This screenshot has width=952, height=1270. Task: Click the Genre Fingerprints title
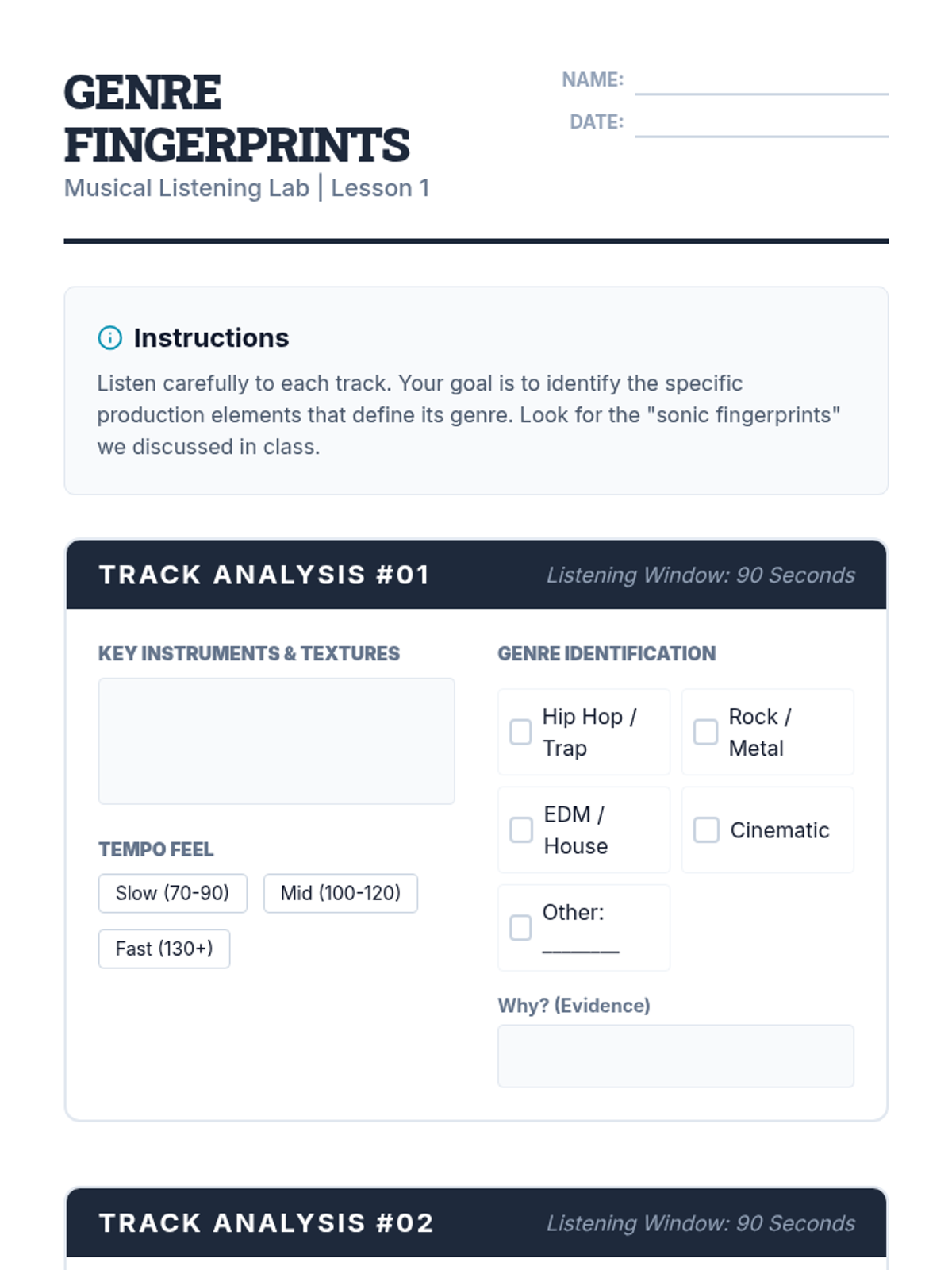[x=236, y=118]
